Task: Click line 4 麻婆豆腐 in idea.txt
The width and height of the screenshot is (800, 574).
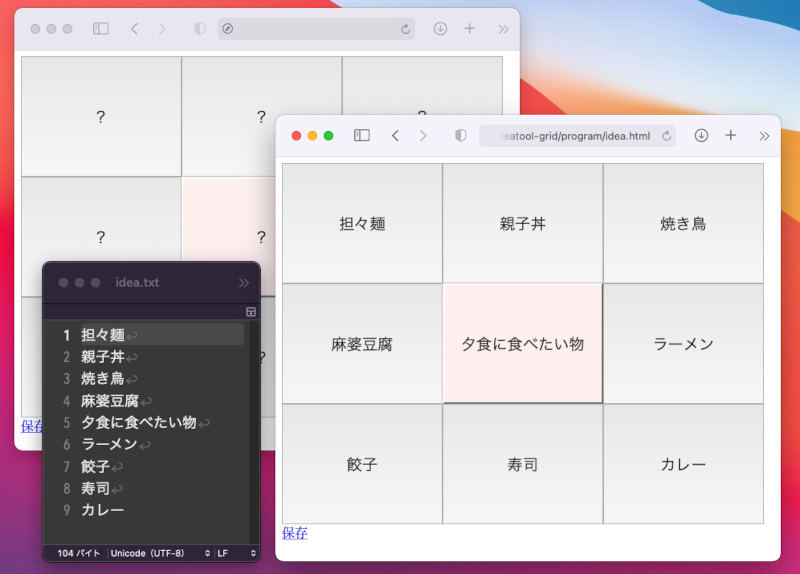Action: (110, 401)
